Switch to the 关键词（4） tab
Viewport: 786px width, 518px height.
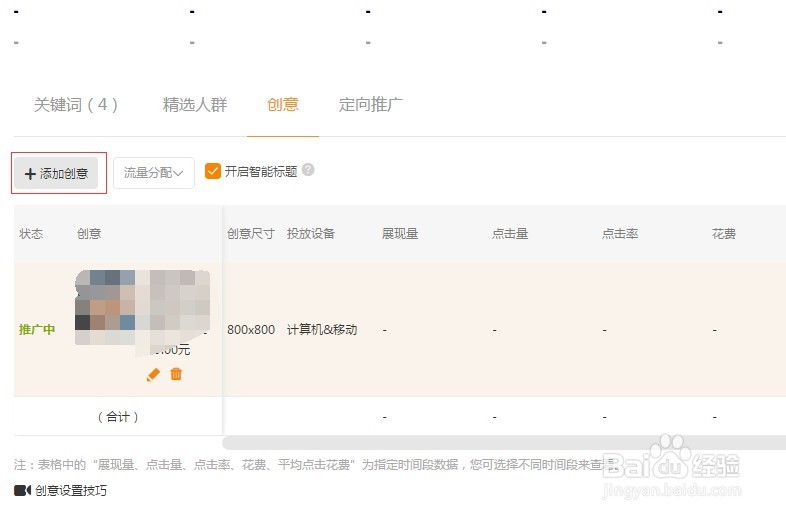(x=76, y=105)
